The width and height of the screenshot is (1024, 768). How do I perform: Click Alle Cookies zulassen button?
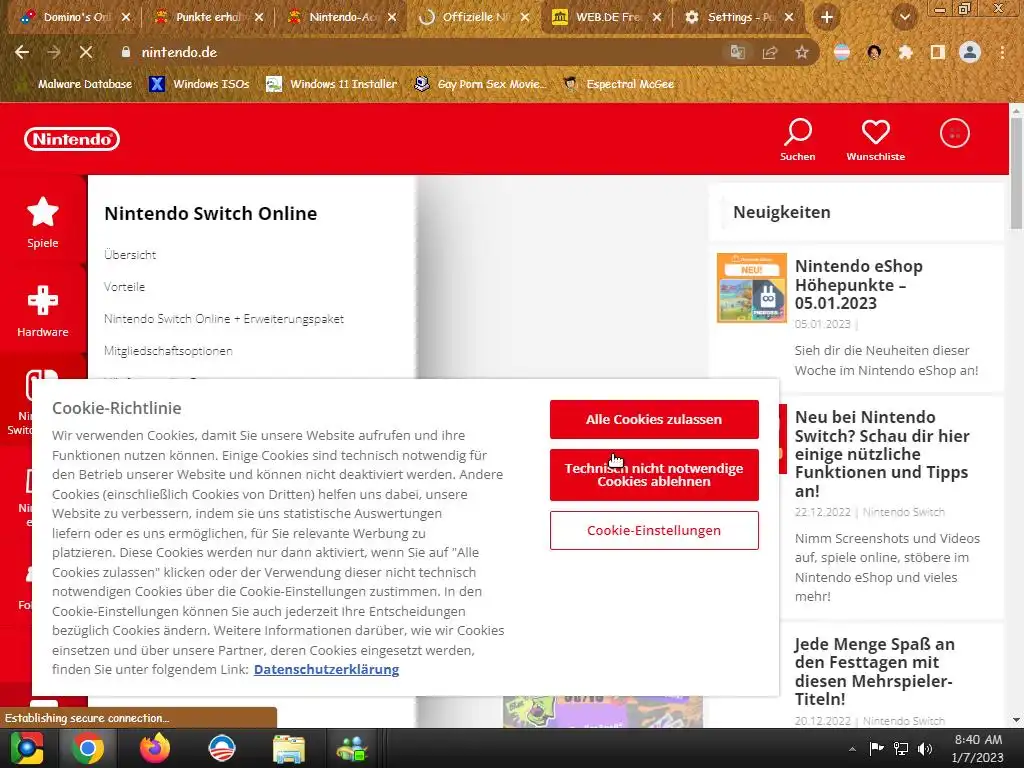click(x=654, y=419)
